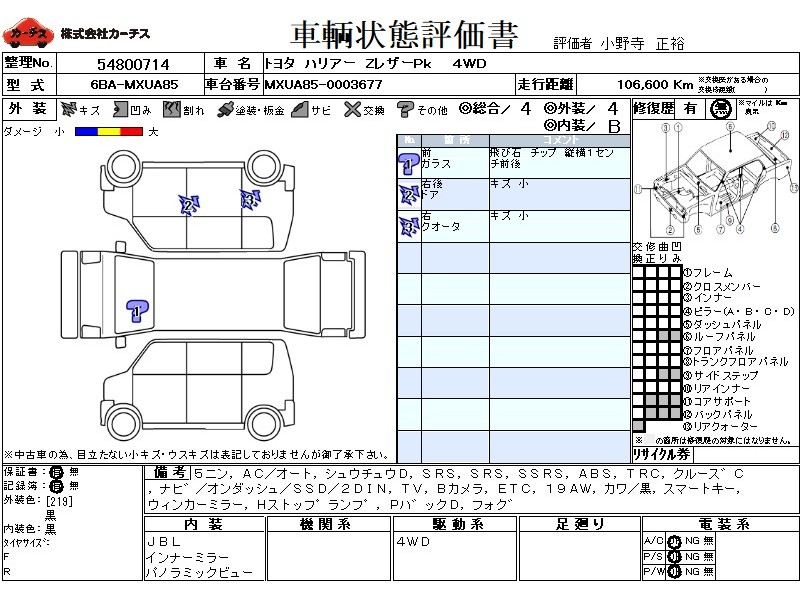
Task: Click the red Carchs car logo
Action: coord(28,34)
